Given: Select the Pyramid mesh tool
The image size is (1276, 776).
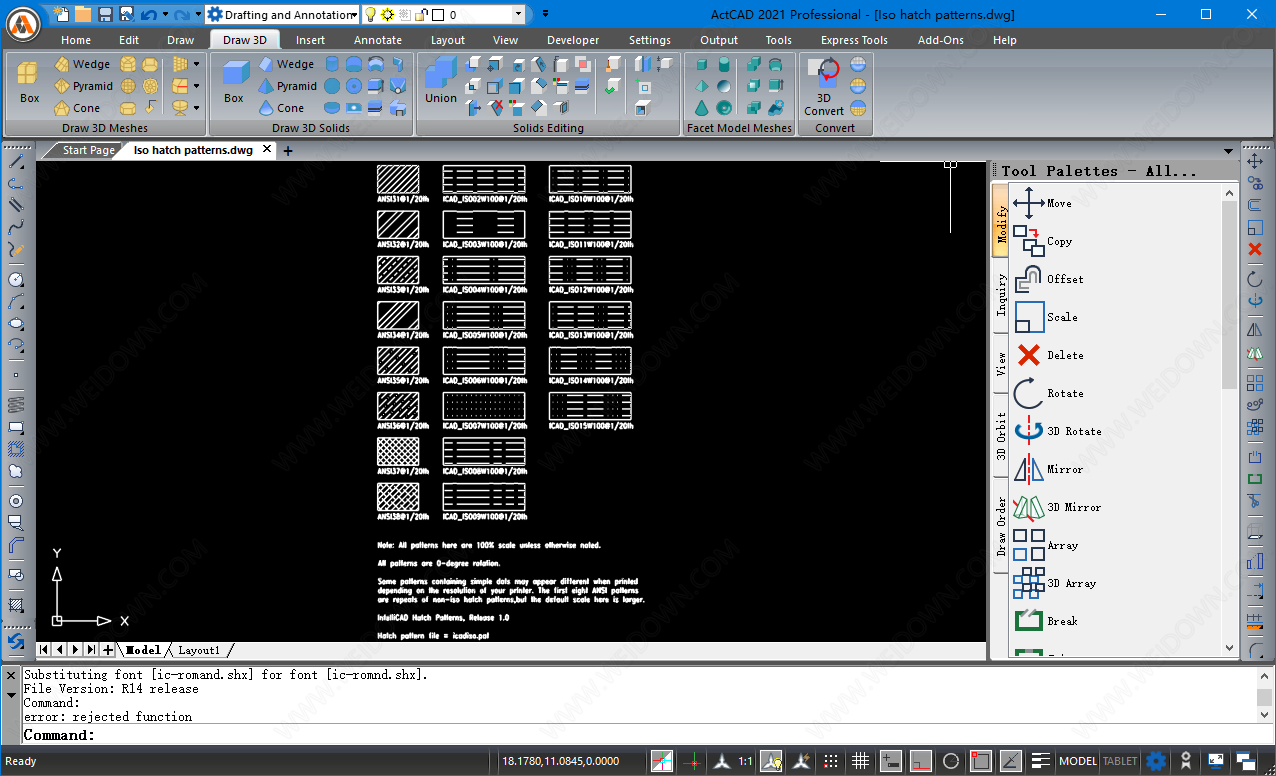Looking at the screenshot, I should (x=83, y=86).
